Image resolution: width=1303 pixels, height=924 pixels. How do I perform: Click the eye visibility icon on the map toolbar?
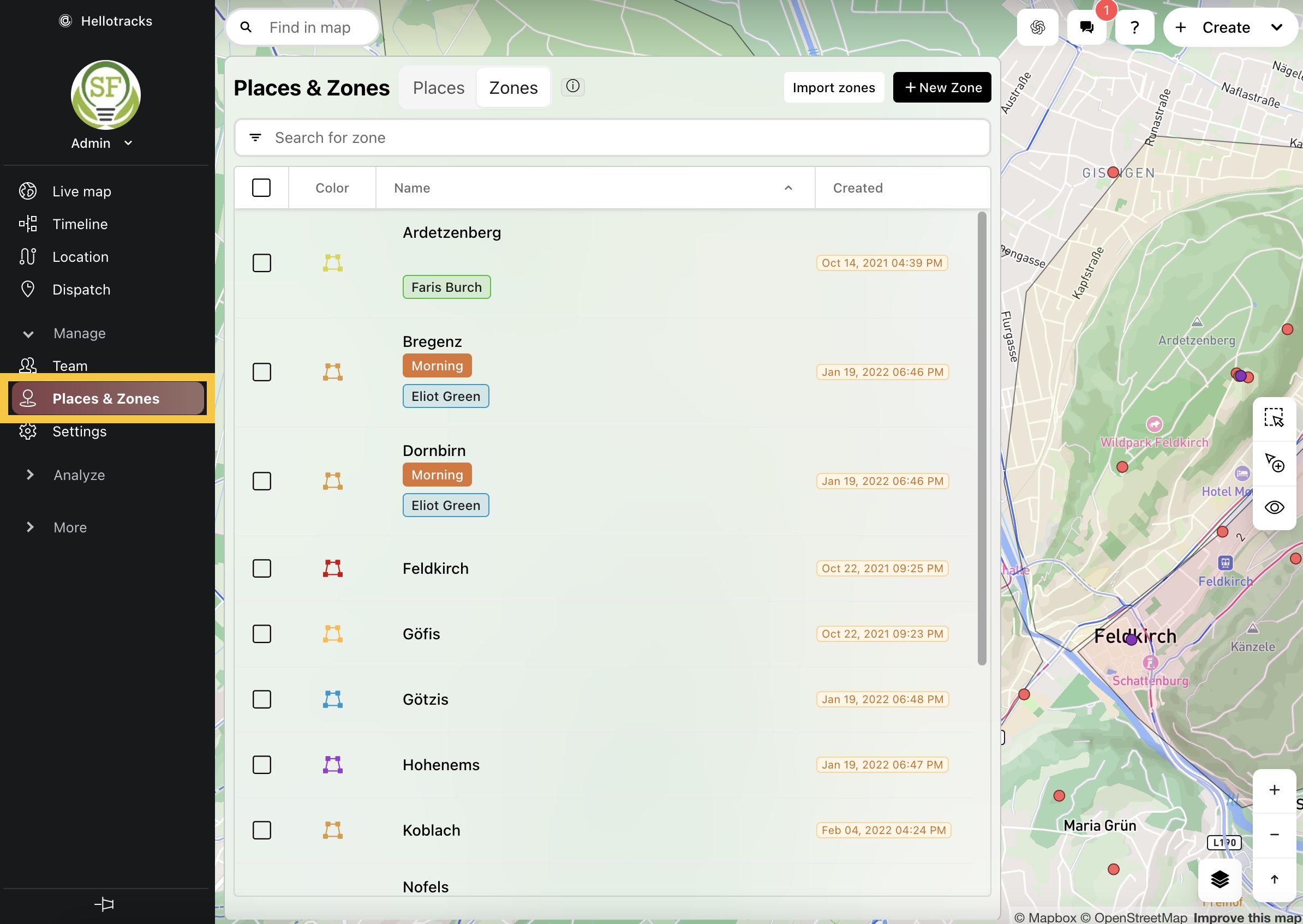point(1275,507)
